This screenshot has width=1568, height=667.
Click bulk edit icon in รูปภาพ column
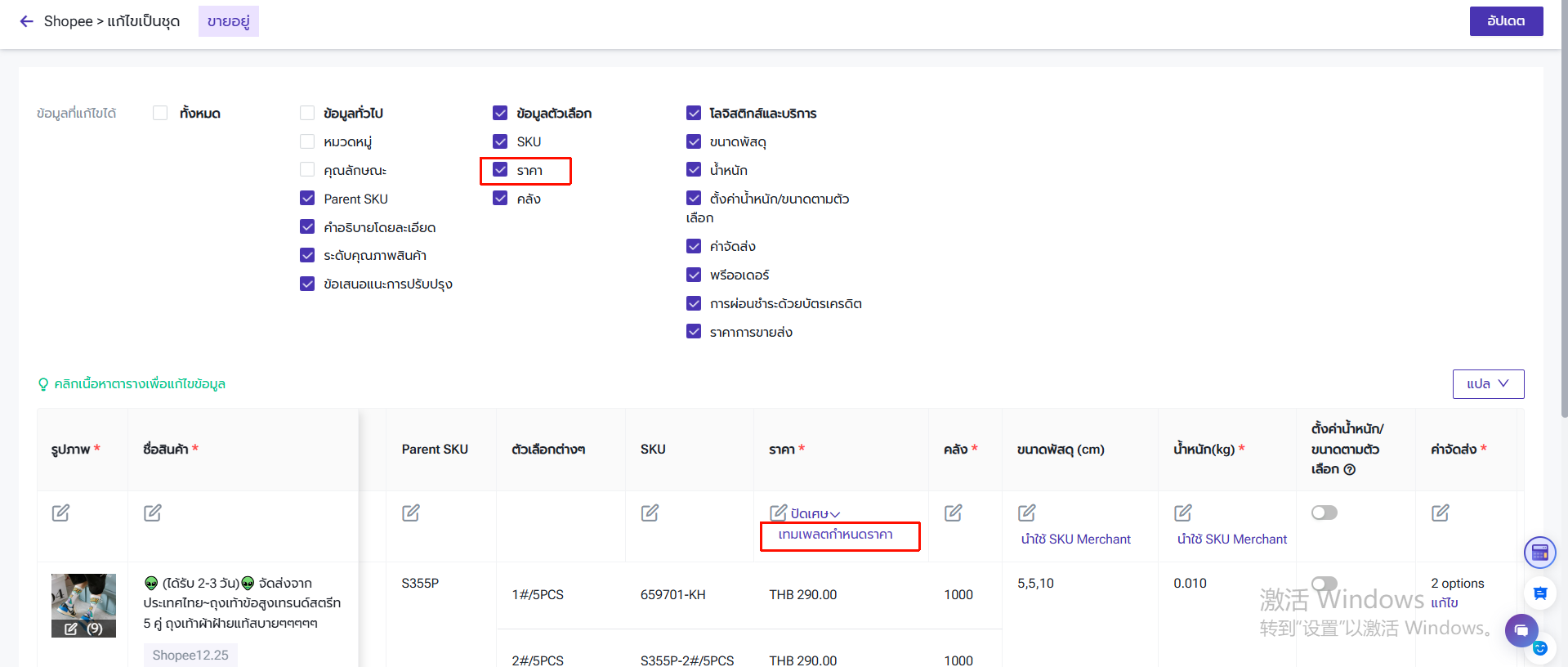coord(60,513)
